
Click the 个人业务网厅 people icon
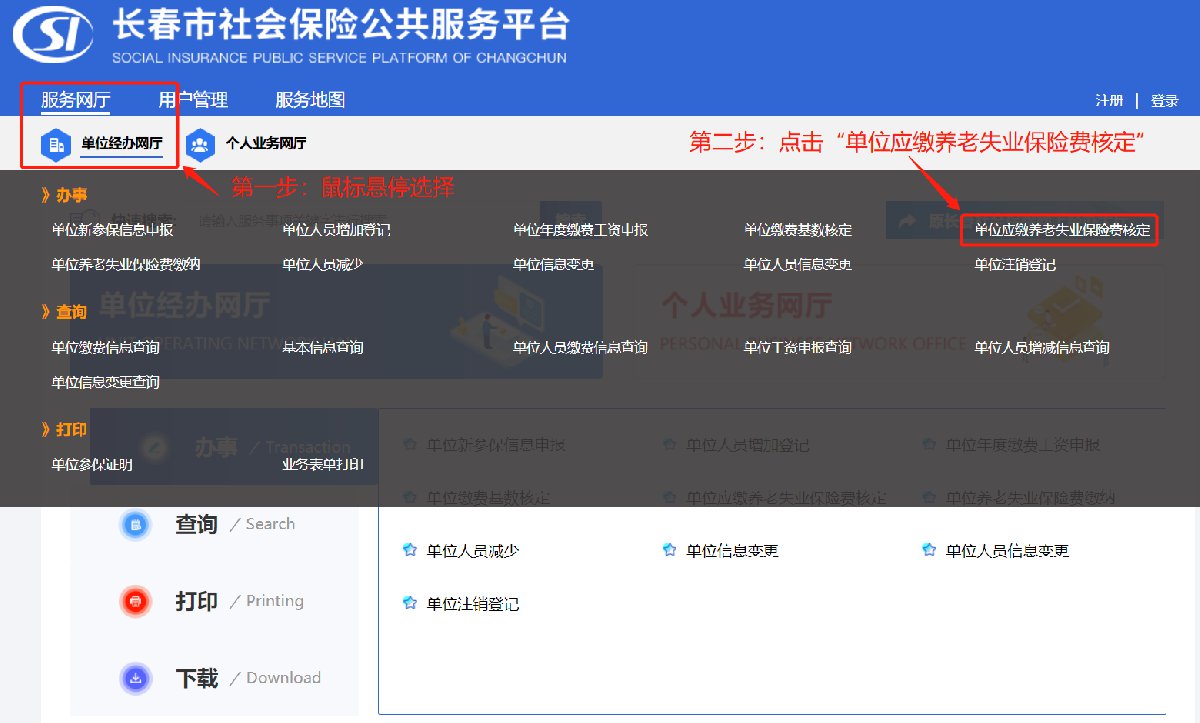pos(200,144)
